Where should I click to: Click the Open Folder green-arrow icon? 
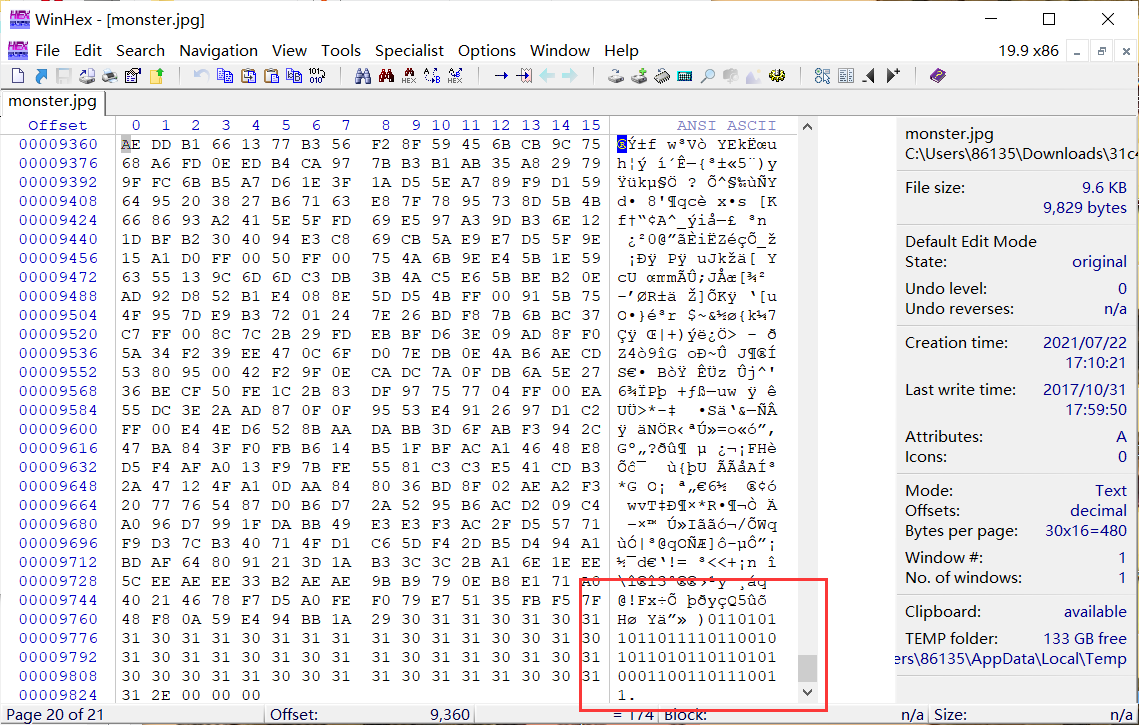coord(156,76)
